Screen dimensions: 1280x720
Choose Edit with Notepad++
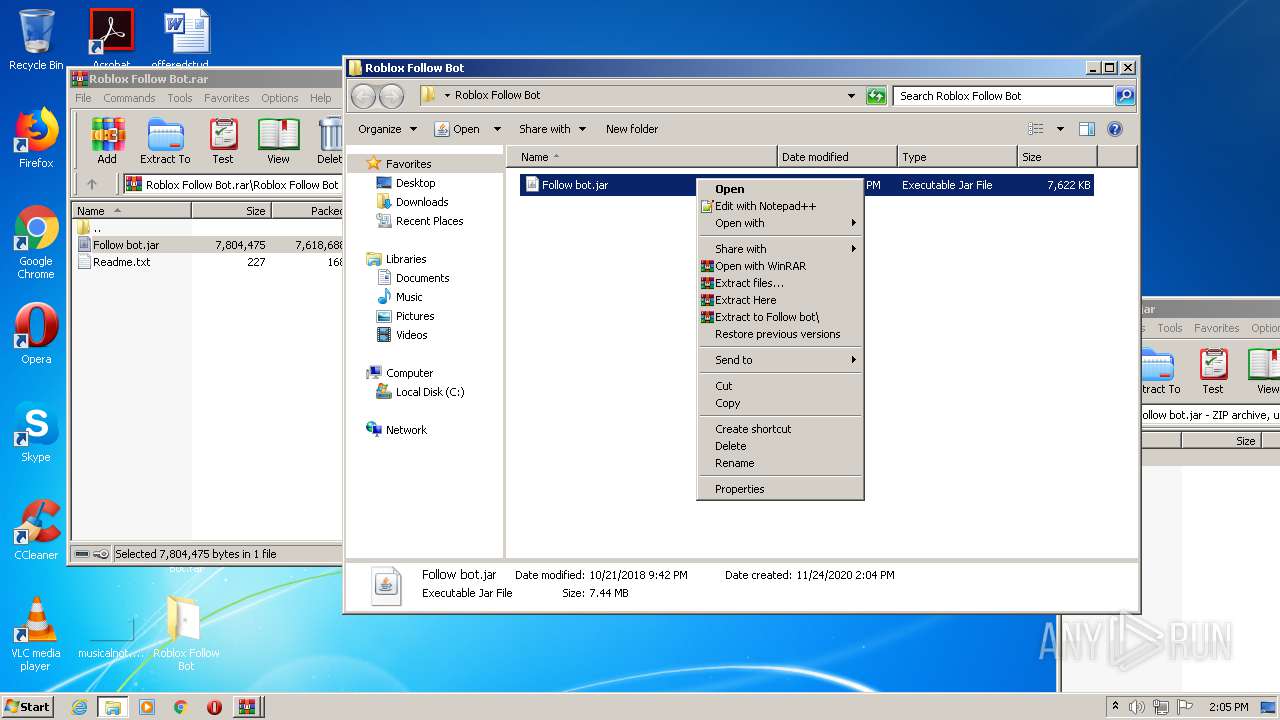pyautogui.click(x=780, y=206)
